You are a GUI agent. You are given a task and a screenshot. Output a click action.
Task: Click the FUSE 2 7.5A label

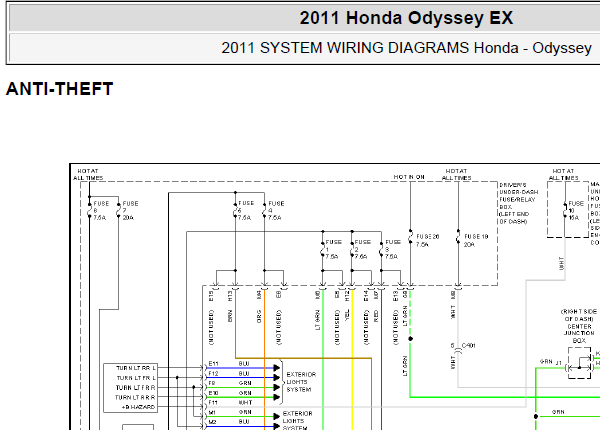click(362, 249)
